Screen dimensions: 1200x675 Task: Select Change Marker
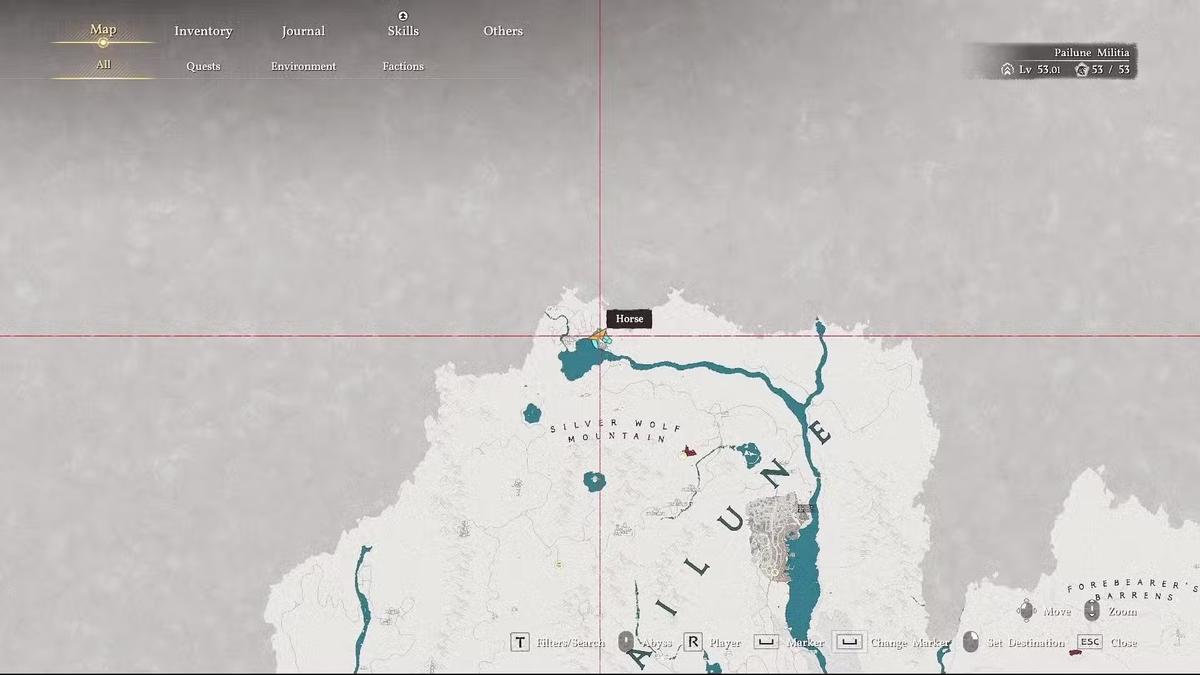909,643
